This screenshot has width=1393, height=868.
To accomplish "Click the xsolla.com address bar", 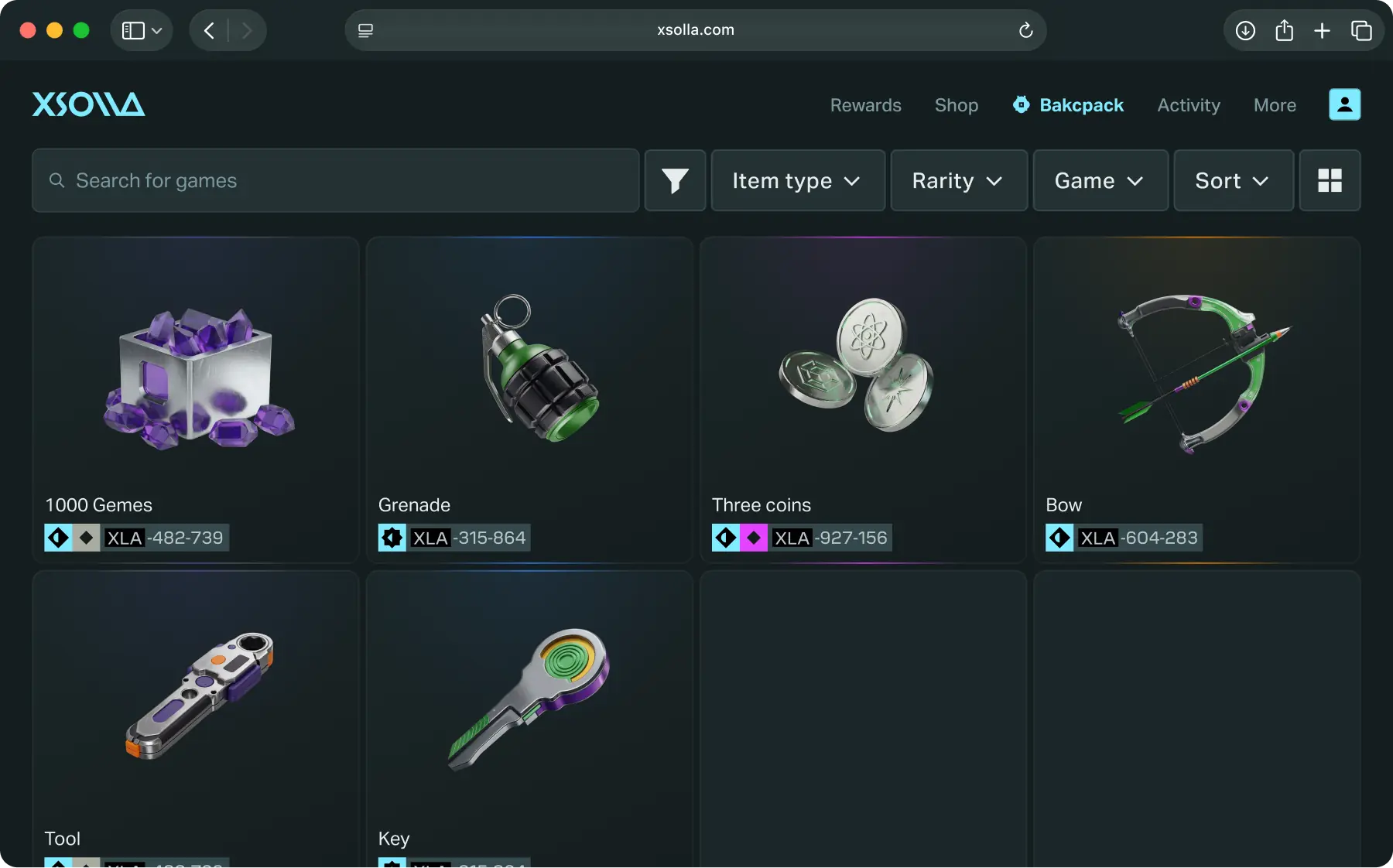I will pyautogui.click(x=695, y=30).
